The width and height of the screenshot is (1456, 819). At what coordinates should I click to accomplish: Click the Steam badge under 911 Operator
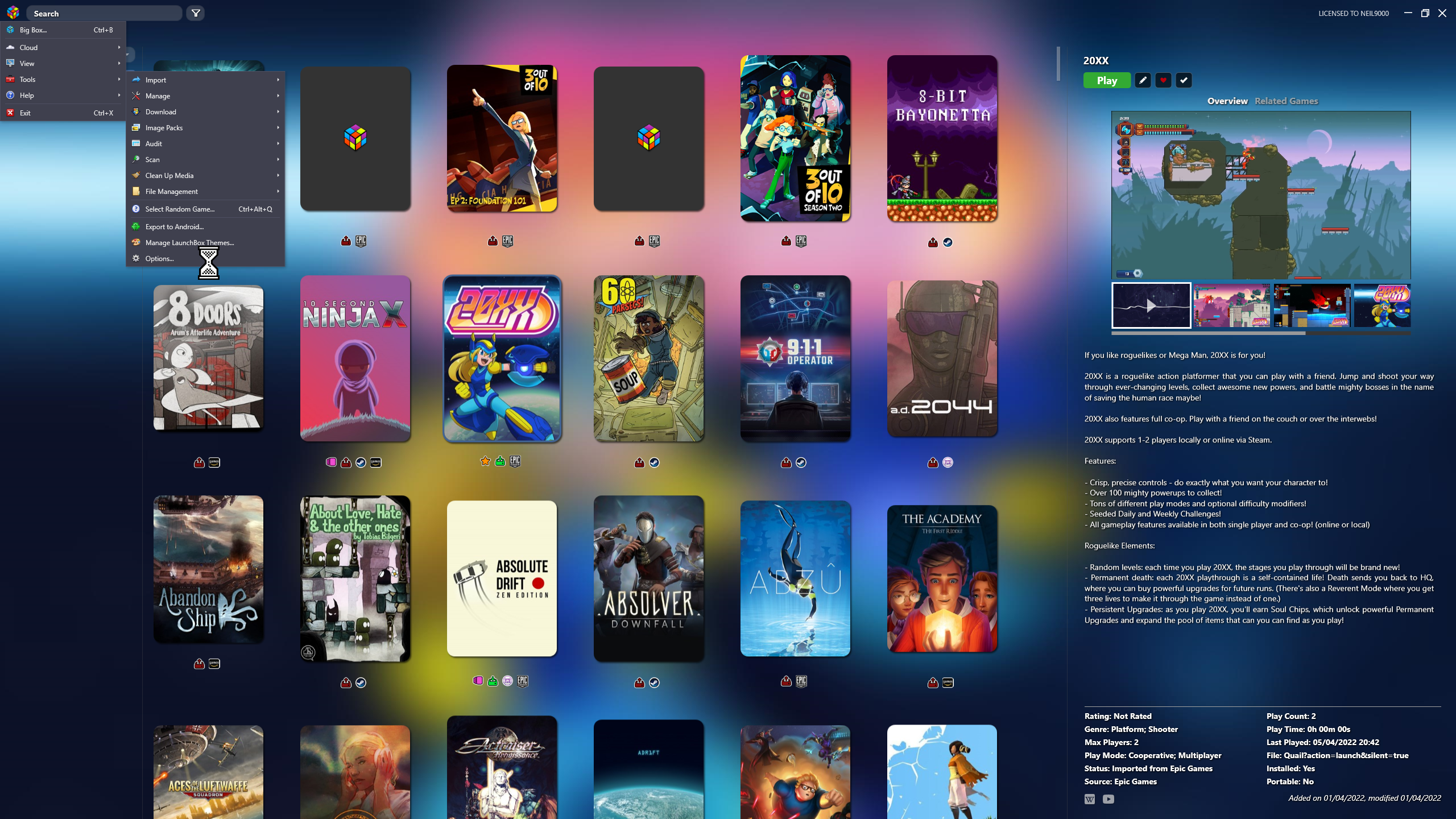pyautogui.click(x=801, y=462)
